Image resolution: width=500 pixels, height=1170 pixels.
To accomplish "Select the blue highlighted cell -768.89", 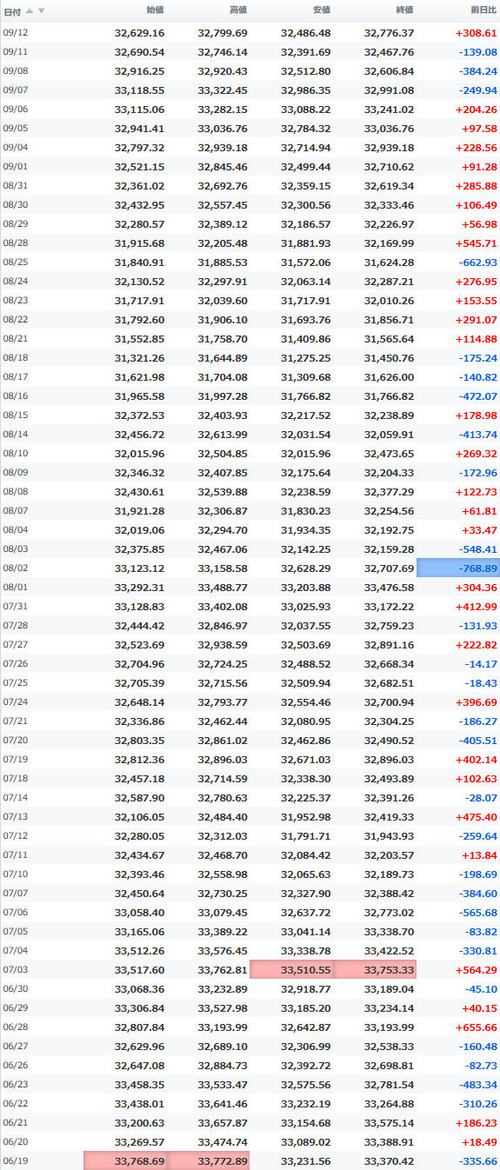I will coord(458,569).
